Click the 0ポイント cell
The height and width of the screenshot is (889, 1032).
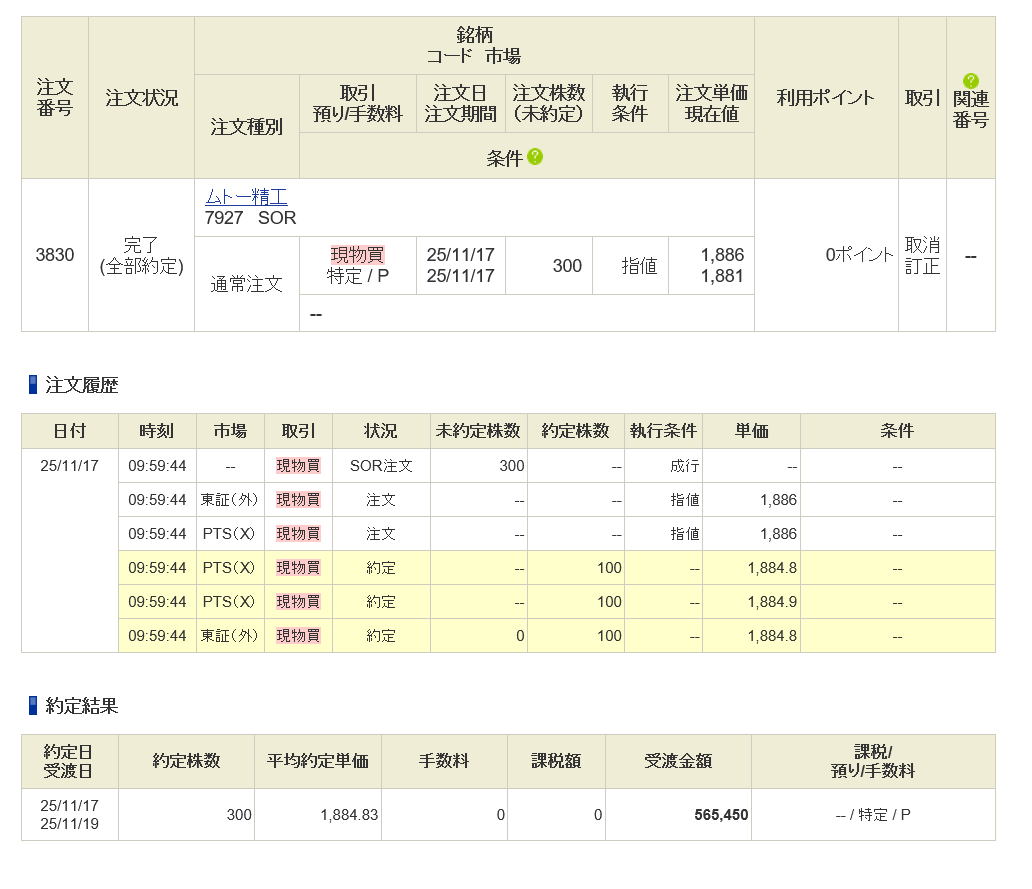click(859, 255)
